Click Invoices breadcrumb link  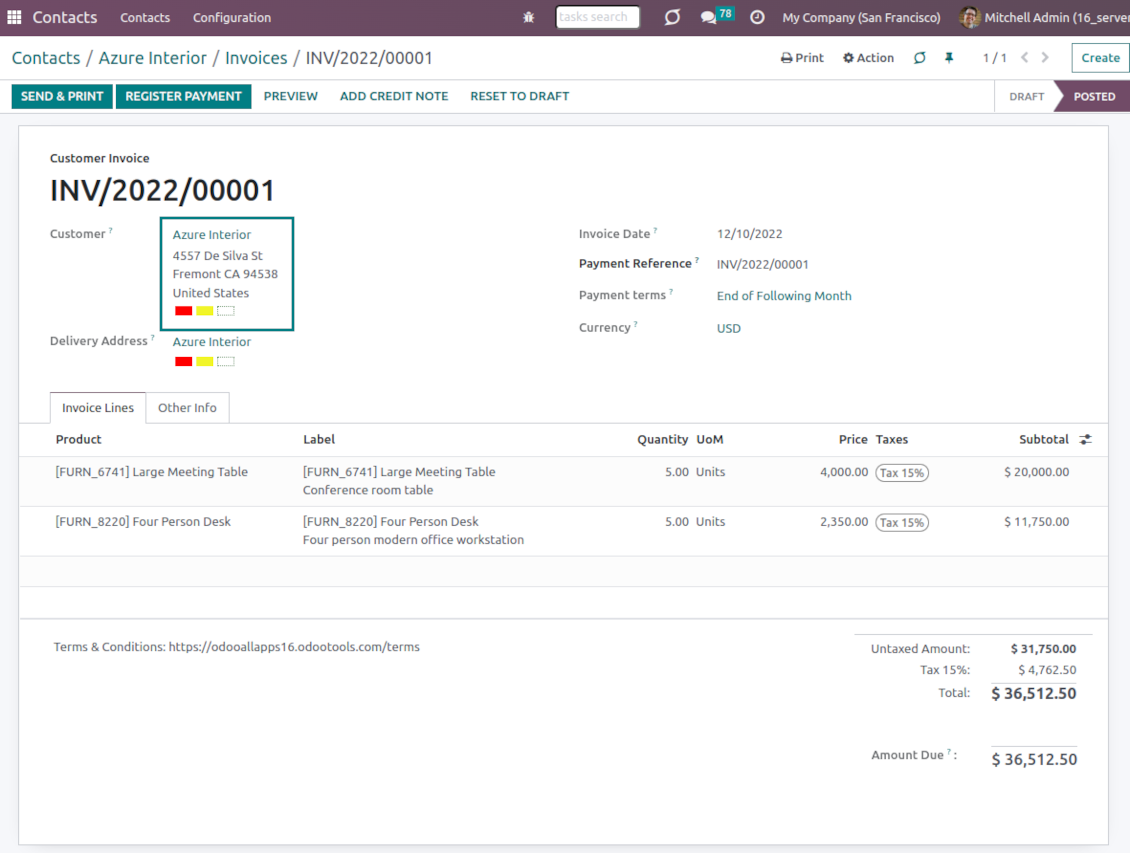[x=256, y=58]
